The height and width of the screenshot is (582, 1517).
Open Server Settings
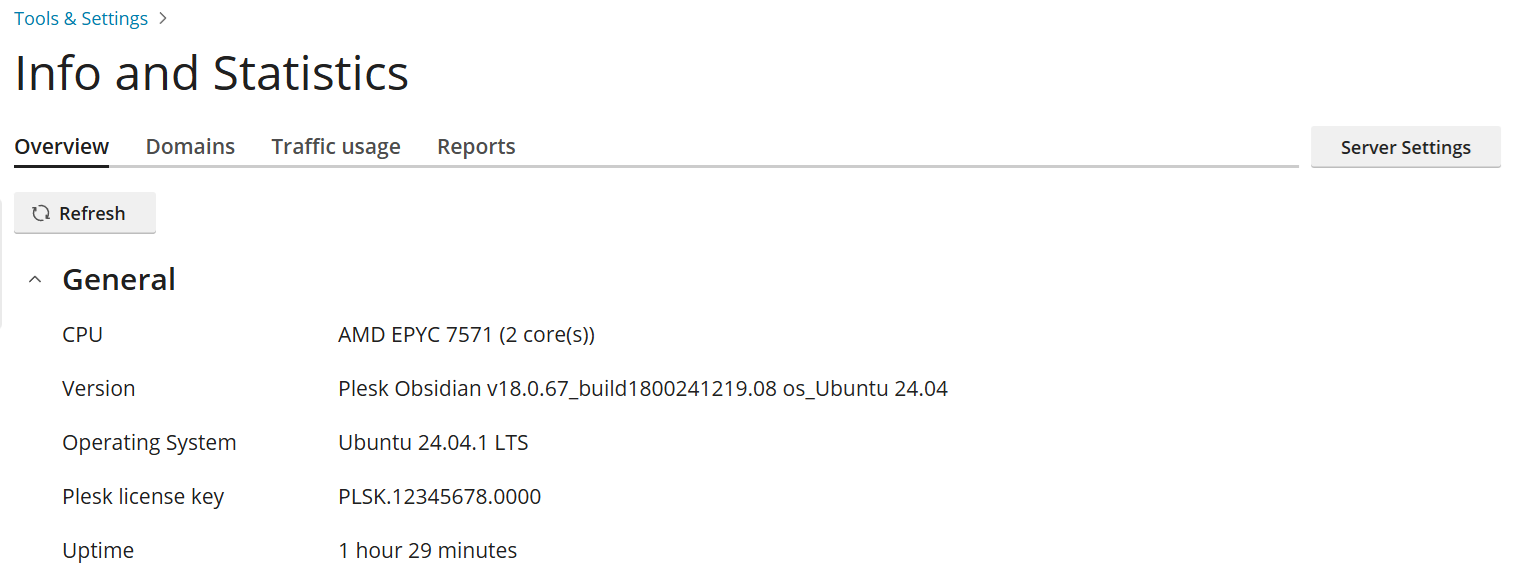point(1405,147)
